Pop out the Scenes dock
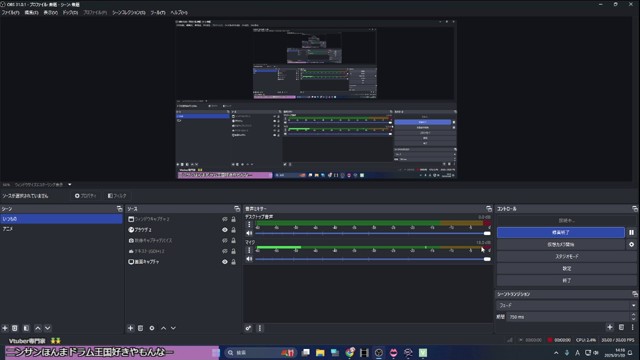 [x=120, y=209]
